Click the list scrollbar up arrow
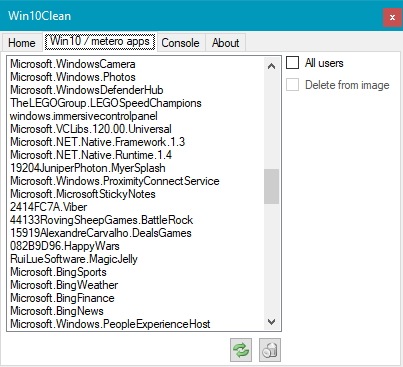The height and width of the screenshot is (367, 403). pos(272,66)
